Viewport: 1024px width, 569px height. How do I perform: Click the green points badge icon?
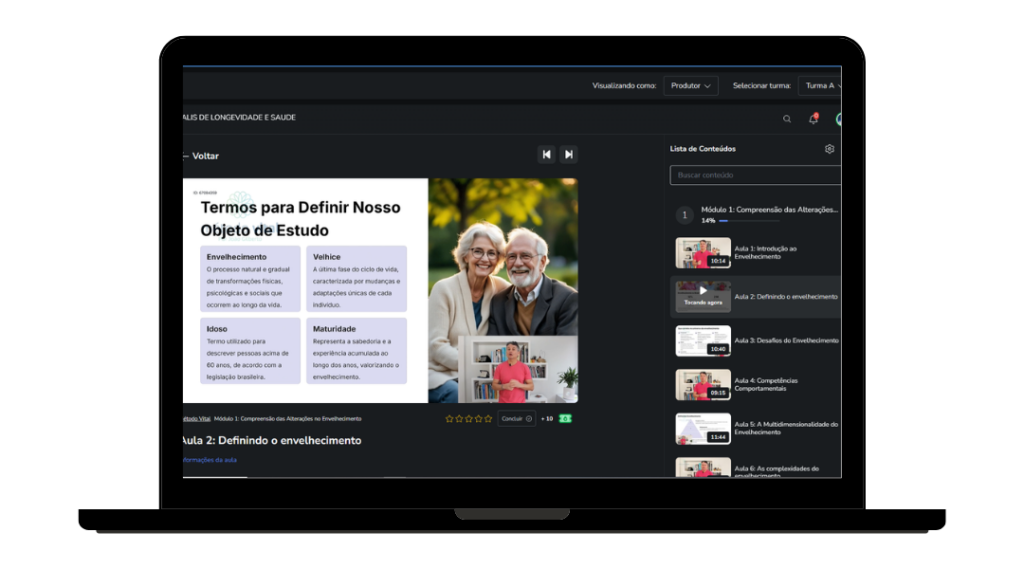[x=565, y=419]
